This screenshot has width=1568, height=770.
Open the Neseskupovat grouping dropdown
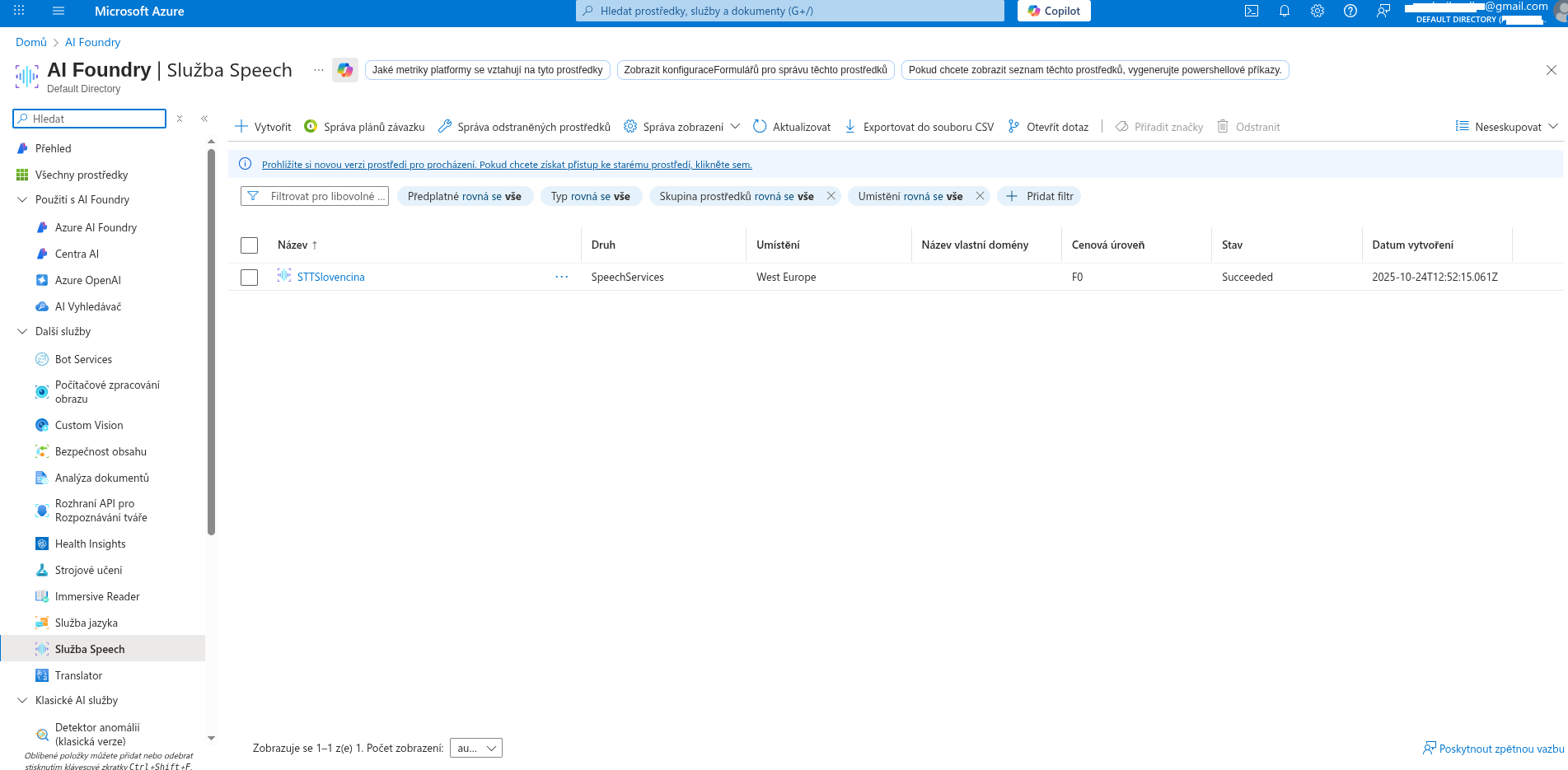[1506, 127]
